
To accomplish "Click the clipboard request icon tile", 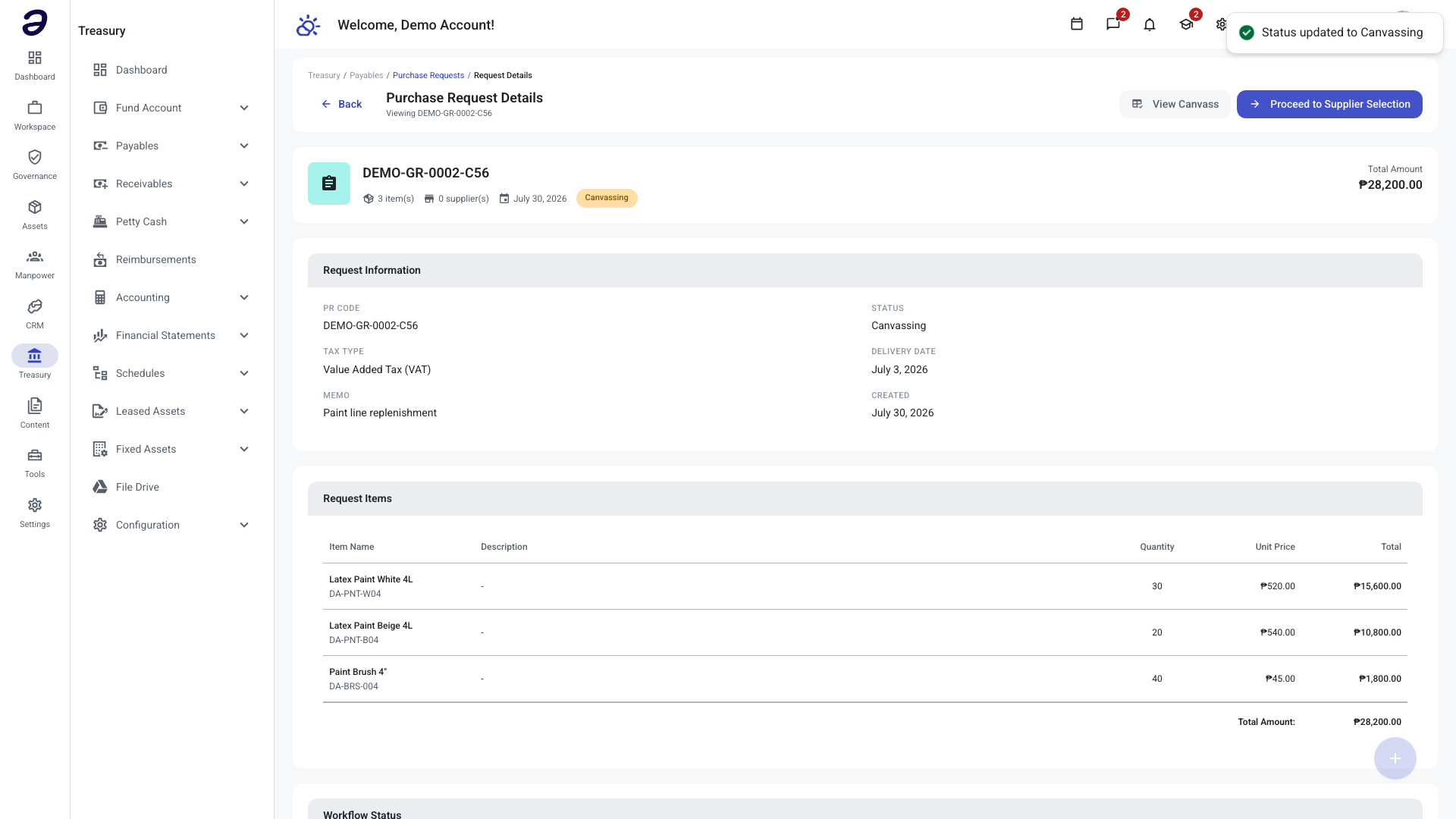I will (x=329, y=184).
